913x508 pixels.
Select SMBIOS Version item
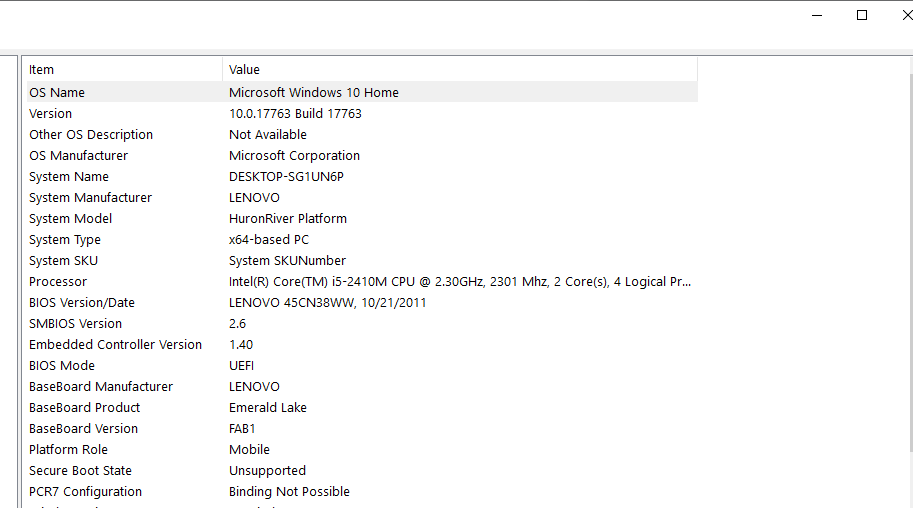(x=76, y=323)
